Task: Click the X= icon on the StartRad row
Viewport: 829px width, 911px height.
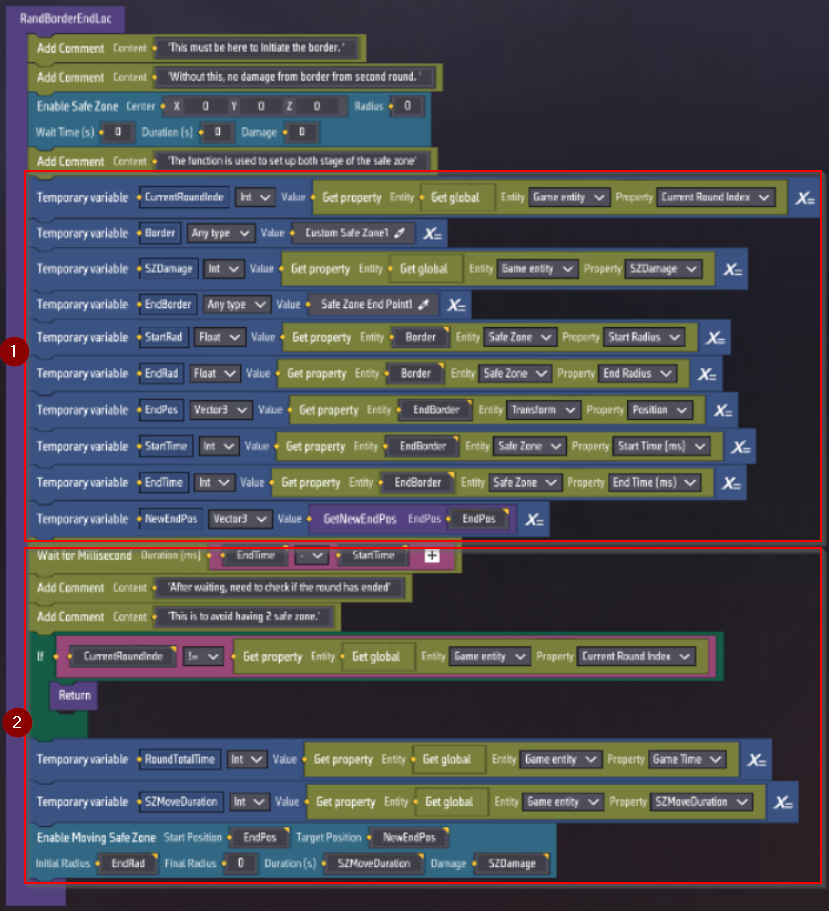Action: (714, 338)
